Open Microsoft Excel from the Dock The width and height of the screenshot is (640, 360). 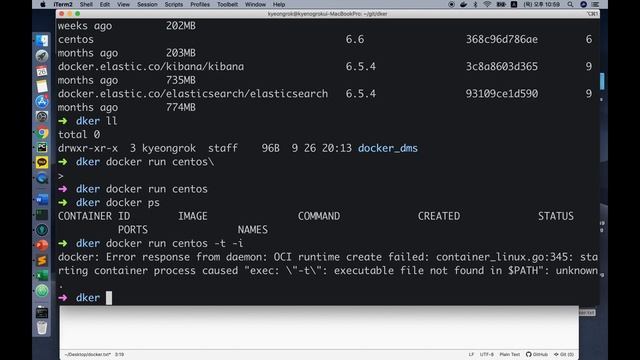coord(42,276)
